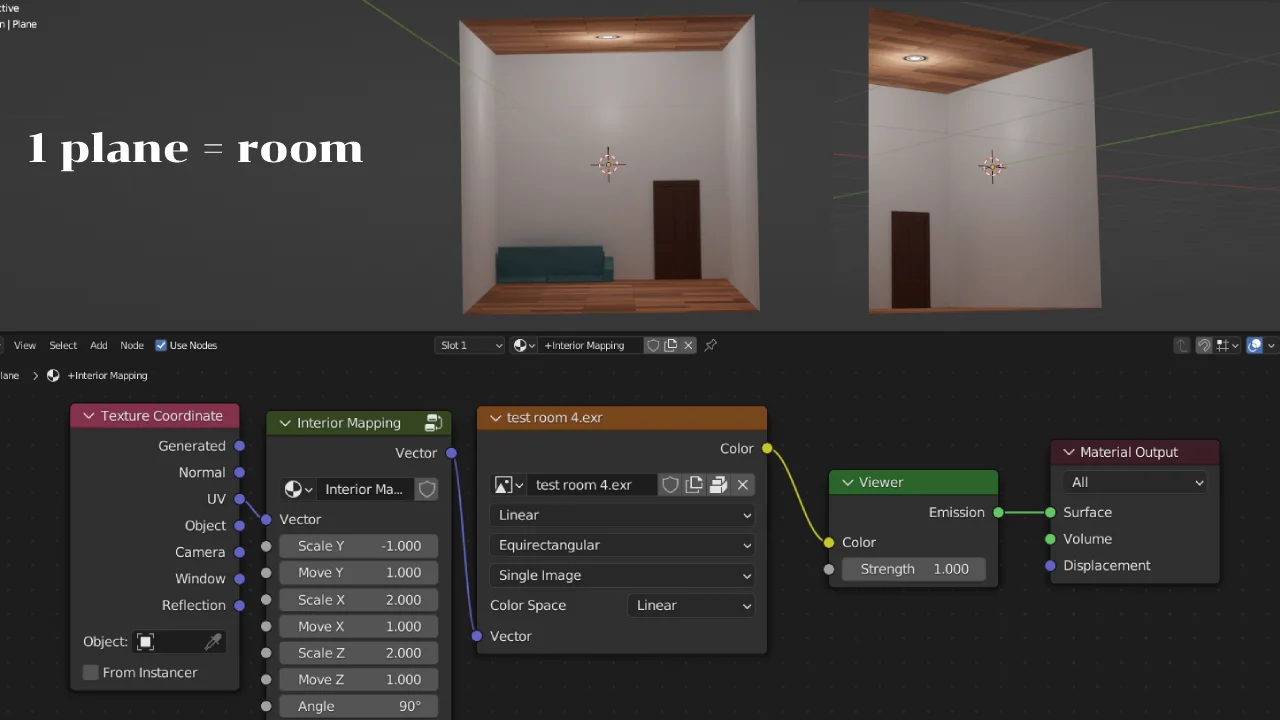Open the image browse icon in the test room 4.exr node
This screenshot has width=1280, height=720.
click(x=508, y=485)
